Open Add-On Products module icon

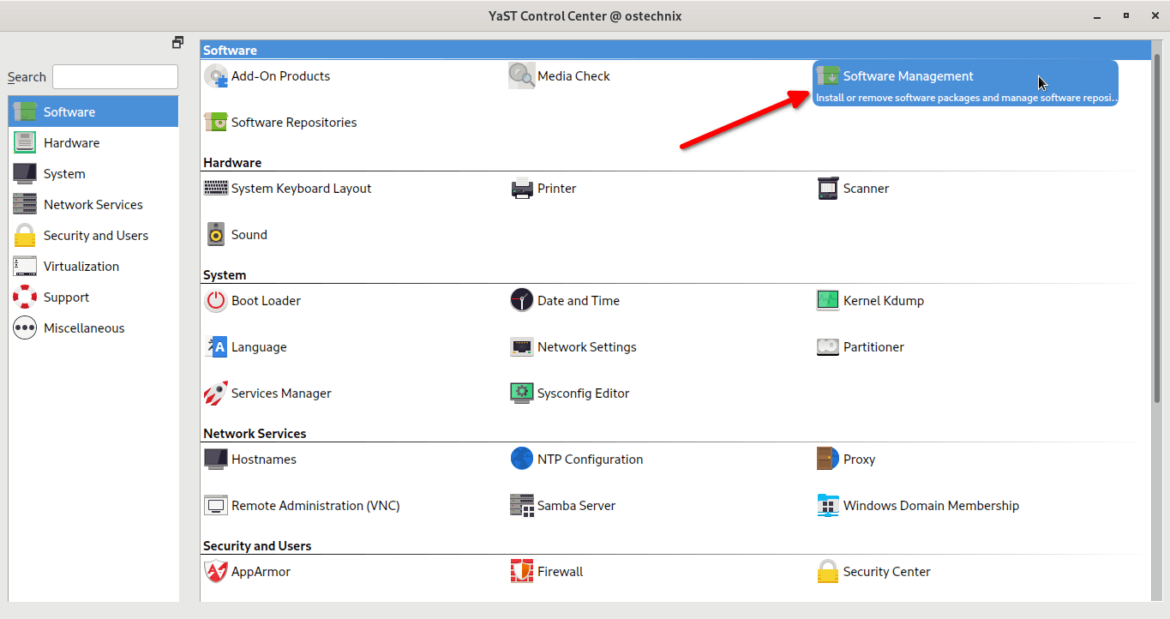(216, 76)
